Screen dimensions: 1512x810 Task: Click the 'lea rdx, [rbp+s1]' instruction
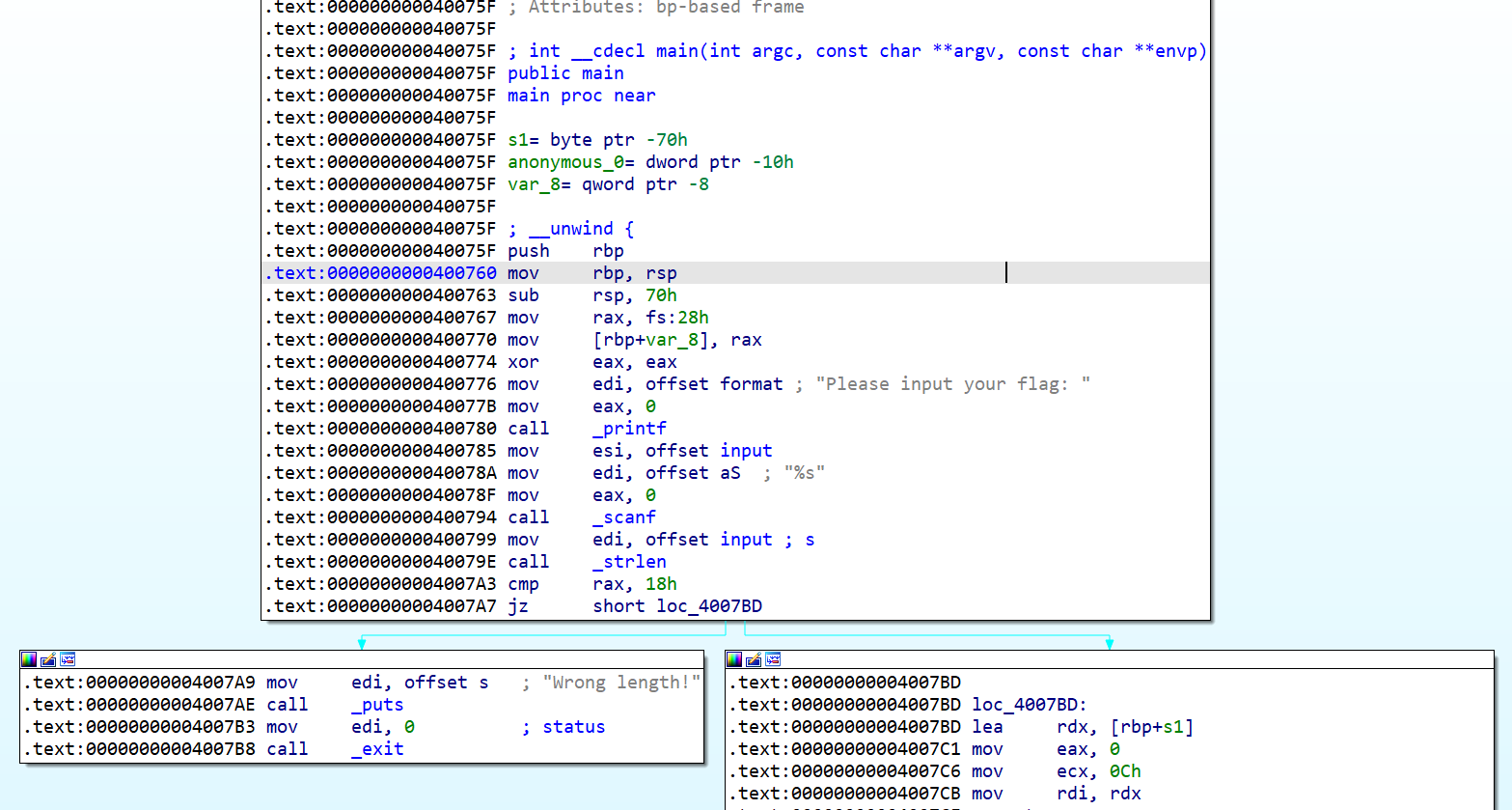[1083, 727]
